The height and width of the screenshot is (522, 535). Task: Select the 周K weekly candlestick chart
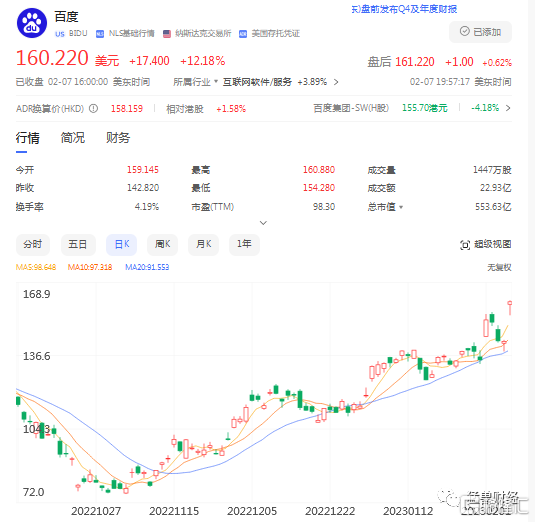coord(162,245)
